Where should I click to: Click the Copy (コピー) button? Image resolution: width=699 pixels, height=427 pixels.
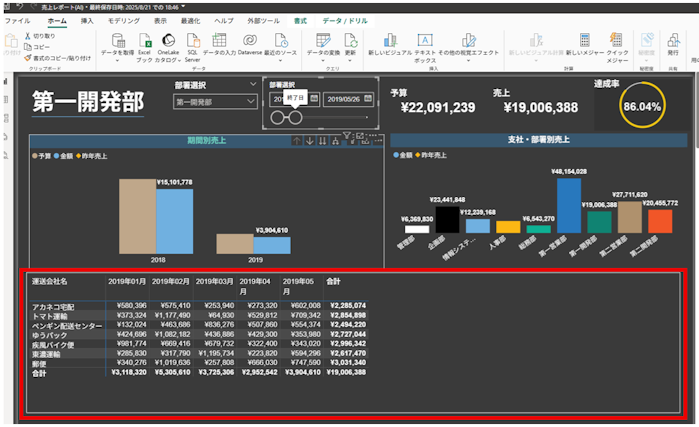click(x=40, y=46)
